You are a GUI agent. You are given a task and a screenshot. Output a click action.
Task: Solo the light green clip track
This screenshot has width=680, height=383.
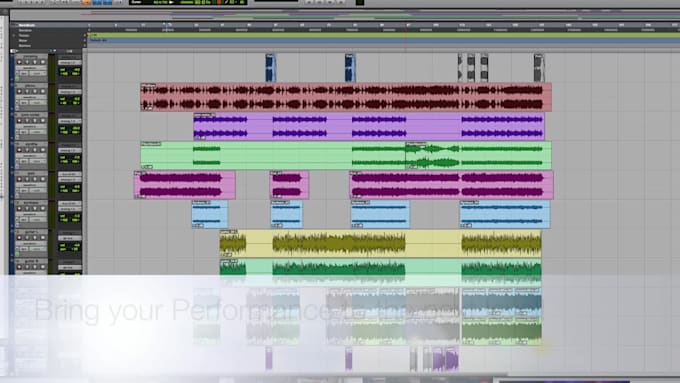[35, 150]
